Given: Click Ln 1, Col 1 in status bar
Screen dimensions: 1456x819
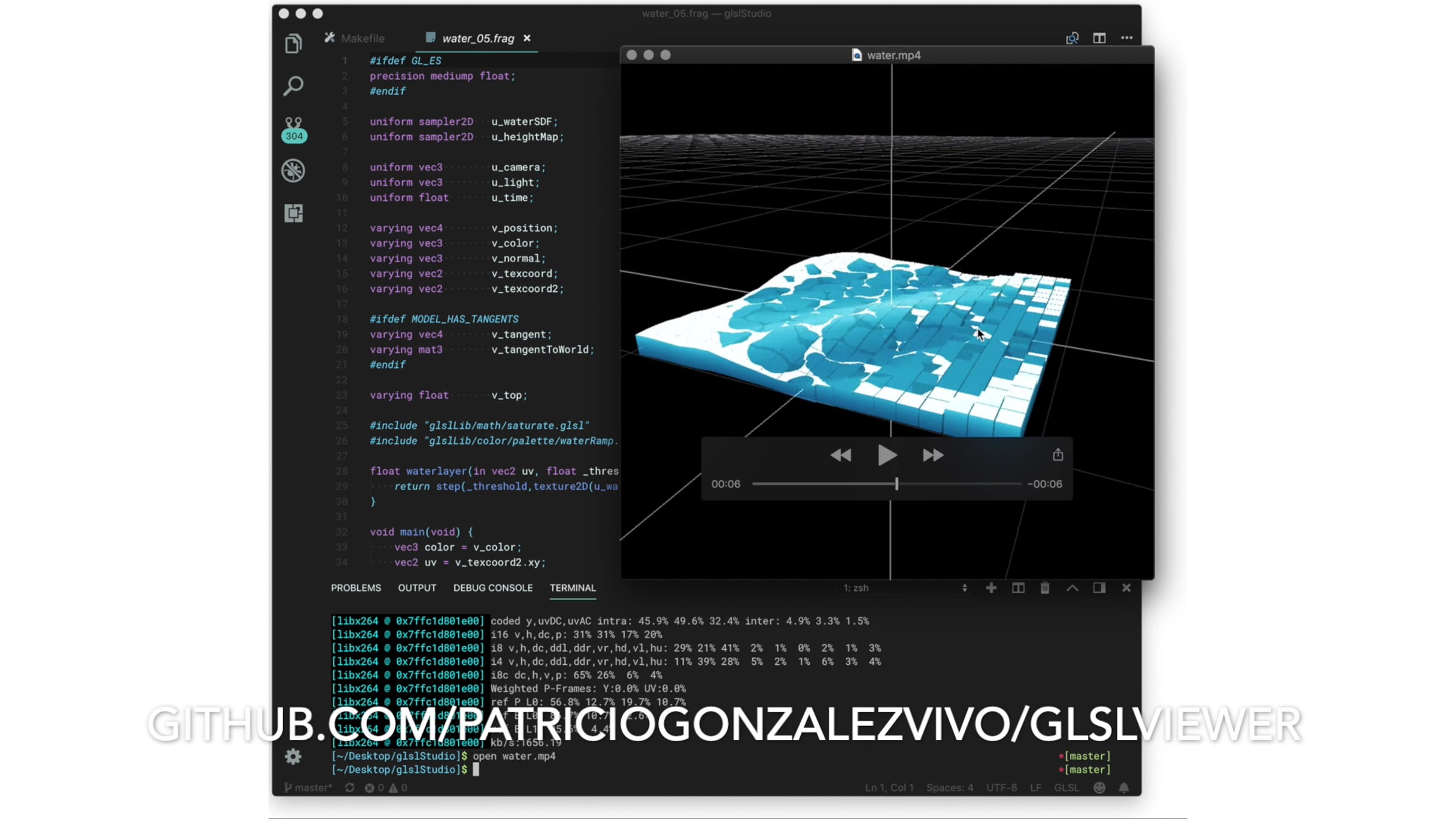Looking at the screenshot, I should coord(889,787).
